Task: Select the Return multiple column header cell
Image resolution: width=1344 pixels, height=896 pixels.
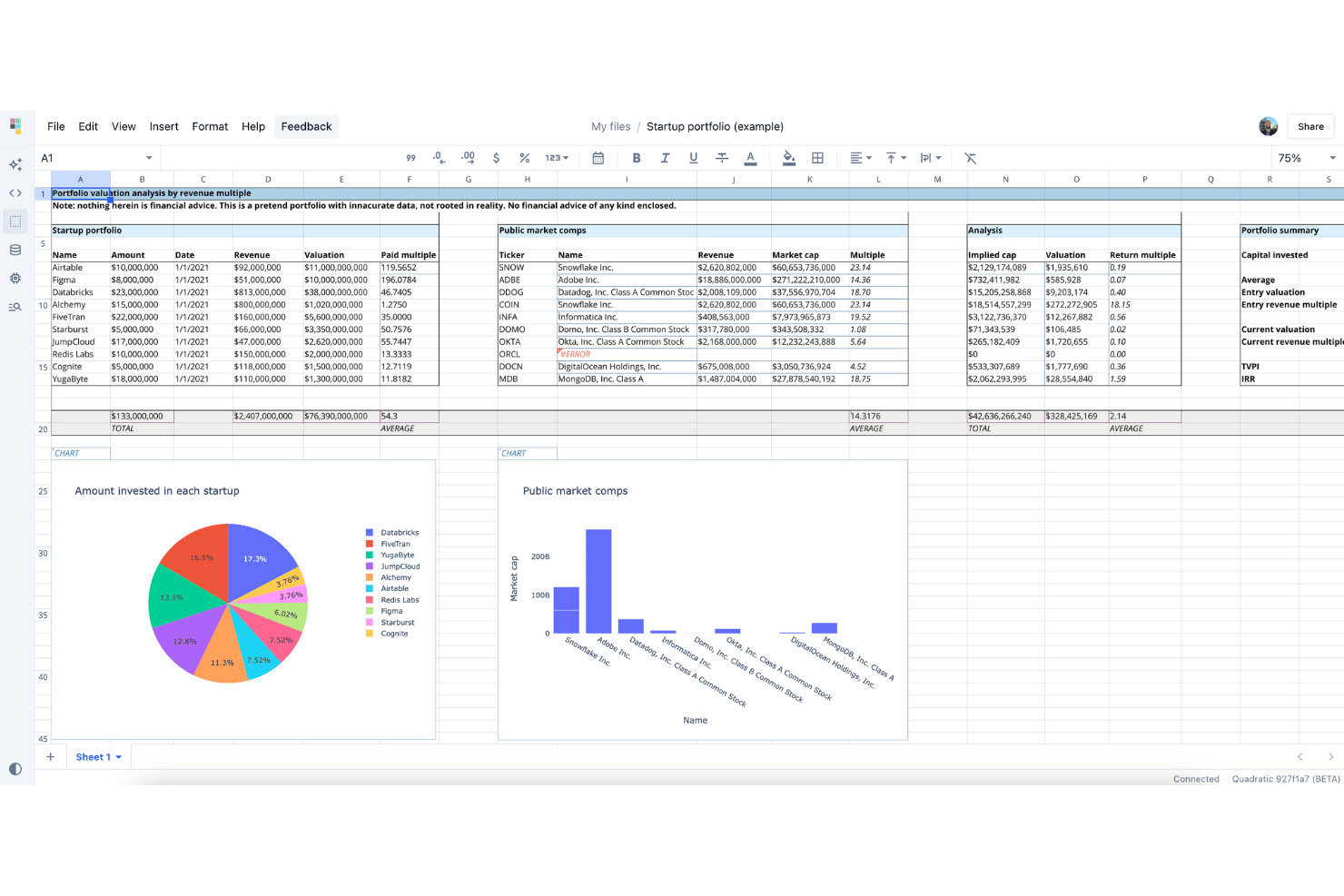Action: pyautogui.click(x=1142, y=255)
